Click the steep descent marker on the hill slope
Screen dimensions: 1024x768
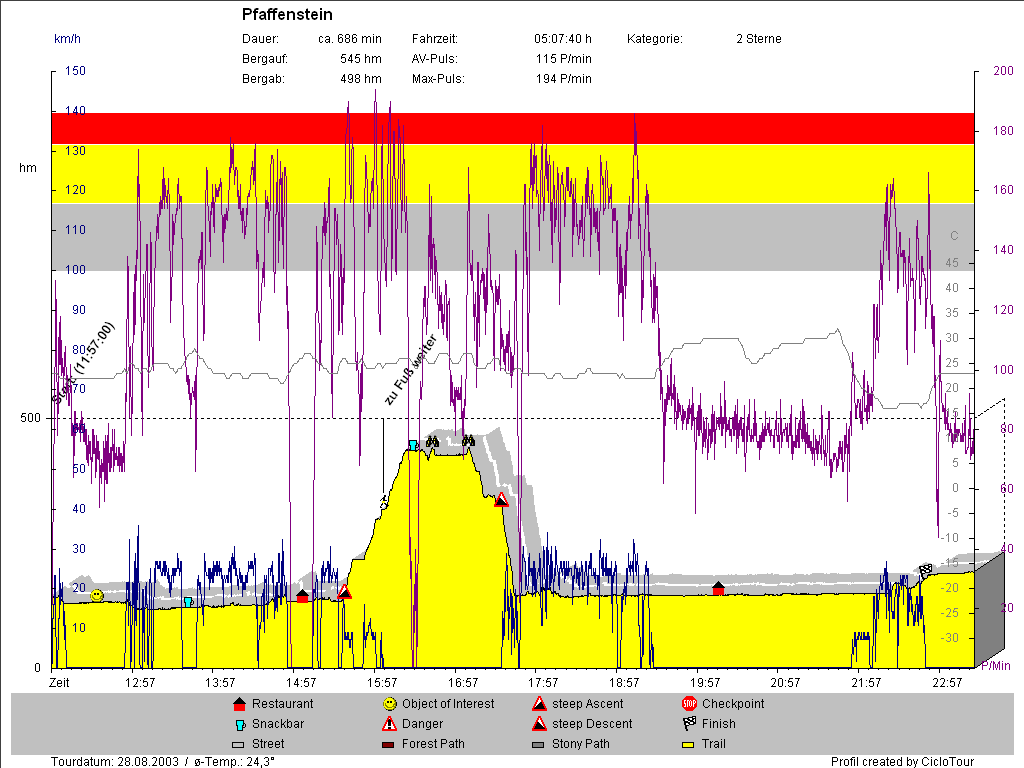click(502, 499)
